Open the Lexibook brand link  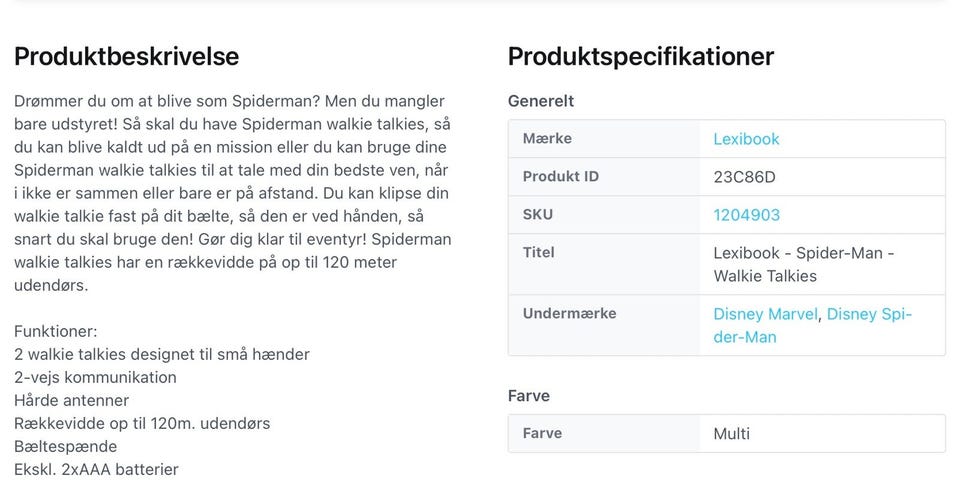click(746, 139)
